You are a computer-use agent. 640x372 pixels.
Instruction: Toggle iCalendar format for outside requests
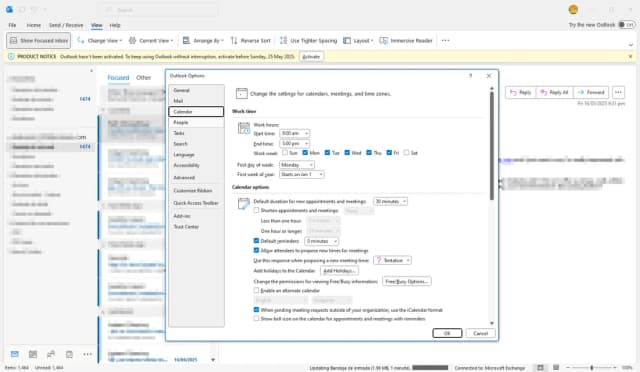pyautogui.click(x=256, y=310)
